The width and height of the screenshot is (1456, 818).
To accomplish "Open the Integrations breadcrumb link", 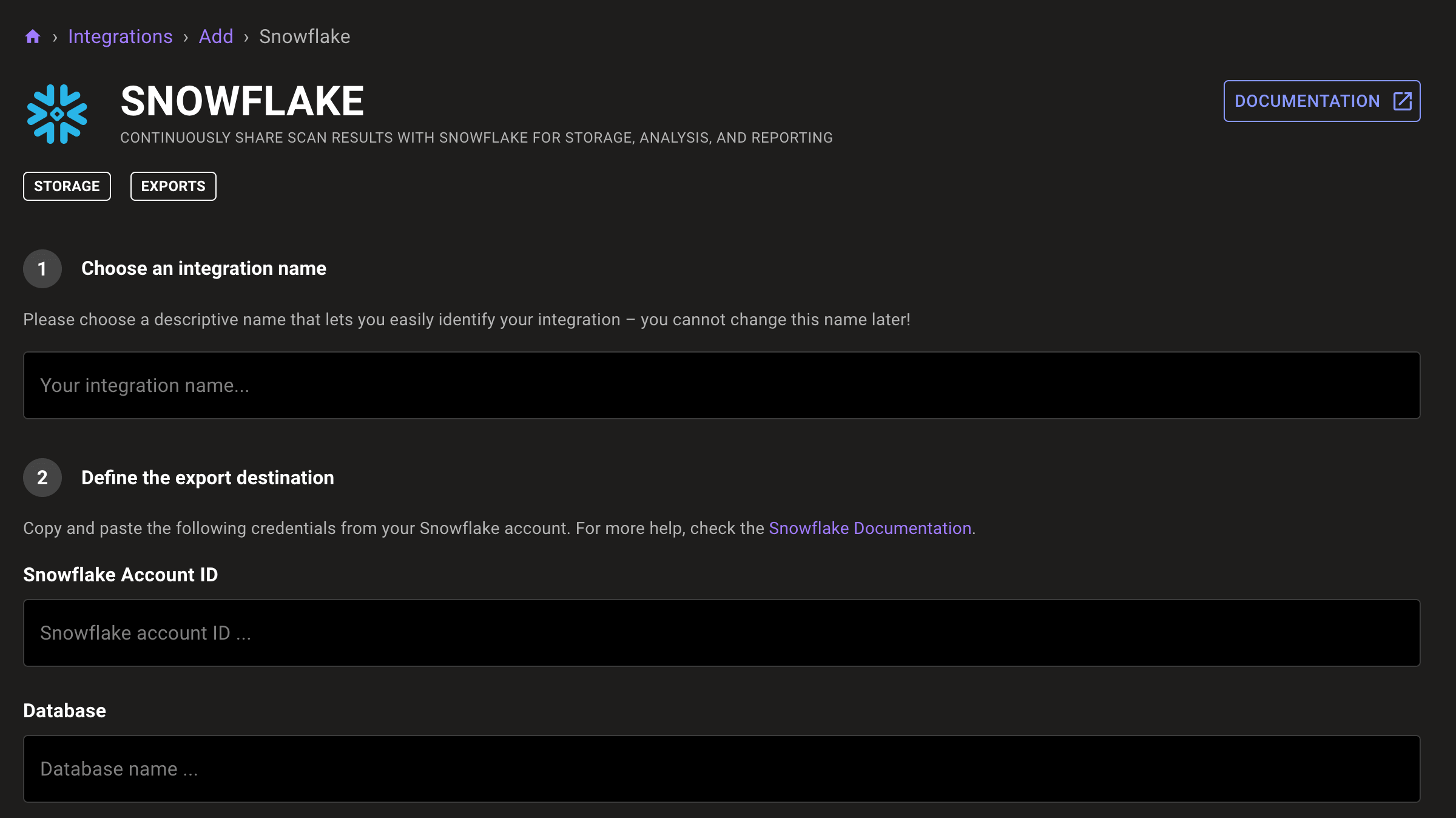I will click(x=120, y=36).
